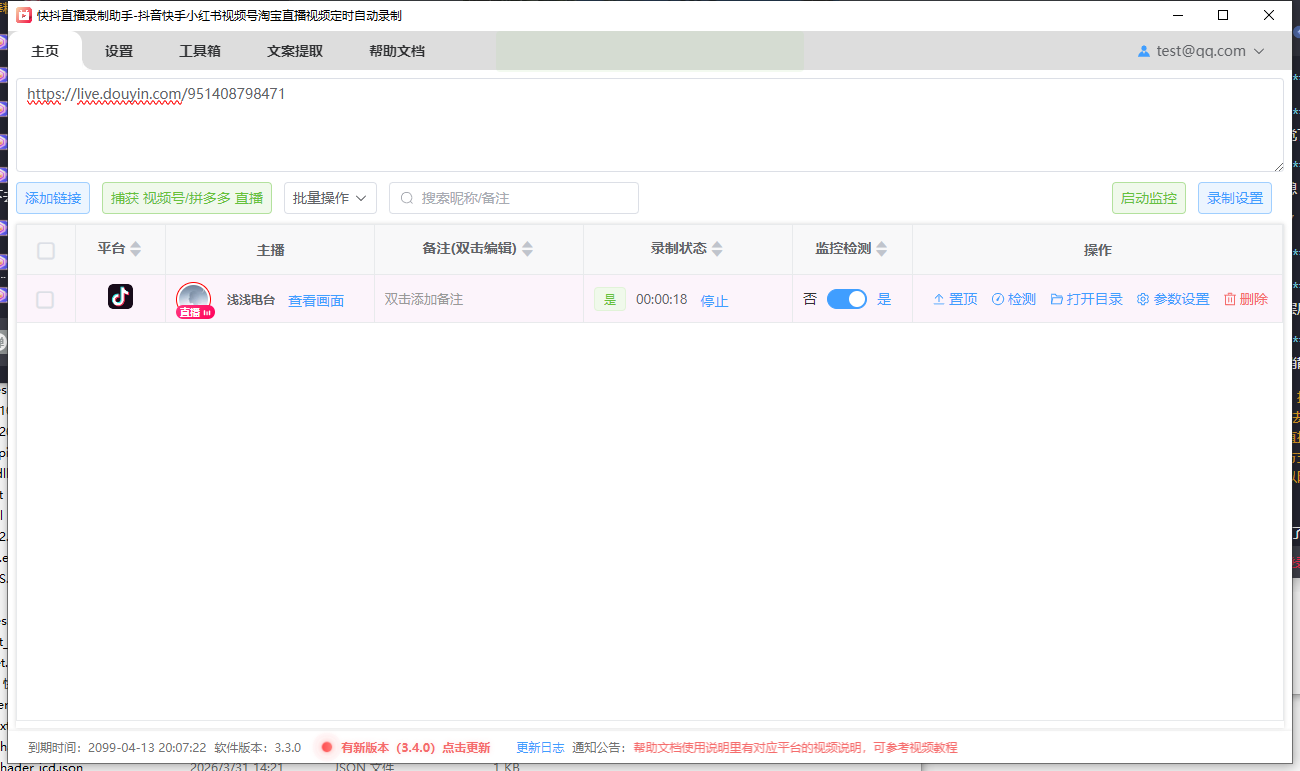
Task: Click the 是 label right of the monitor switch
Action: click(884, 299)
